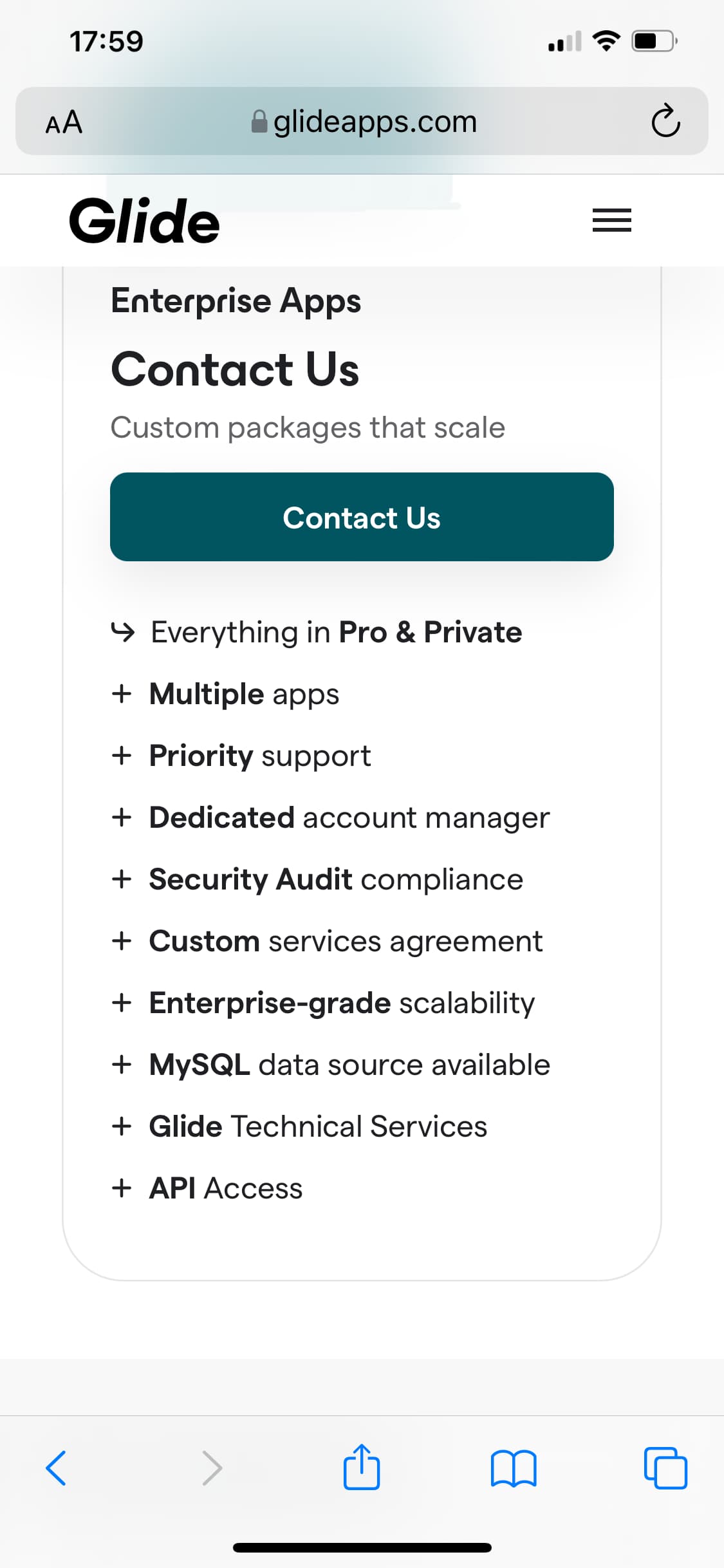
Task: Tap Everything in Pro & Private link
Action: tap(316, 632)
